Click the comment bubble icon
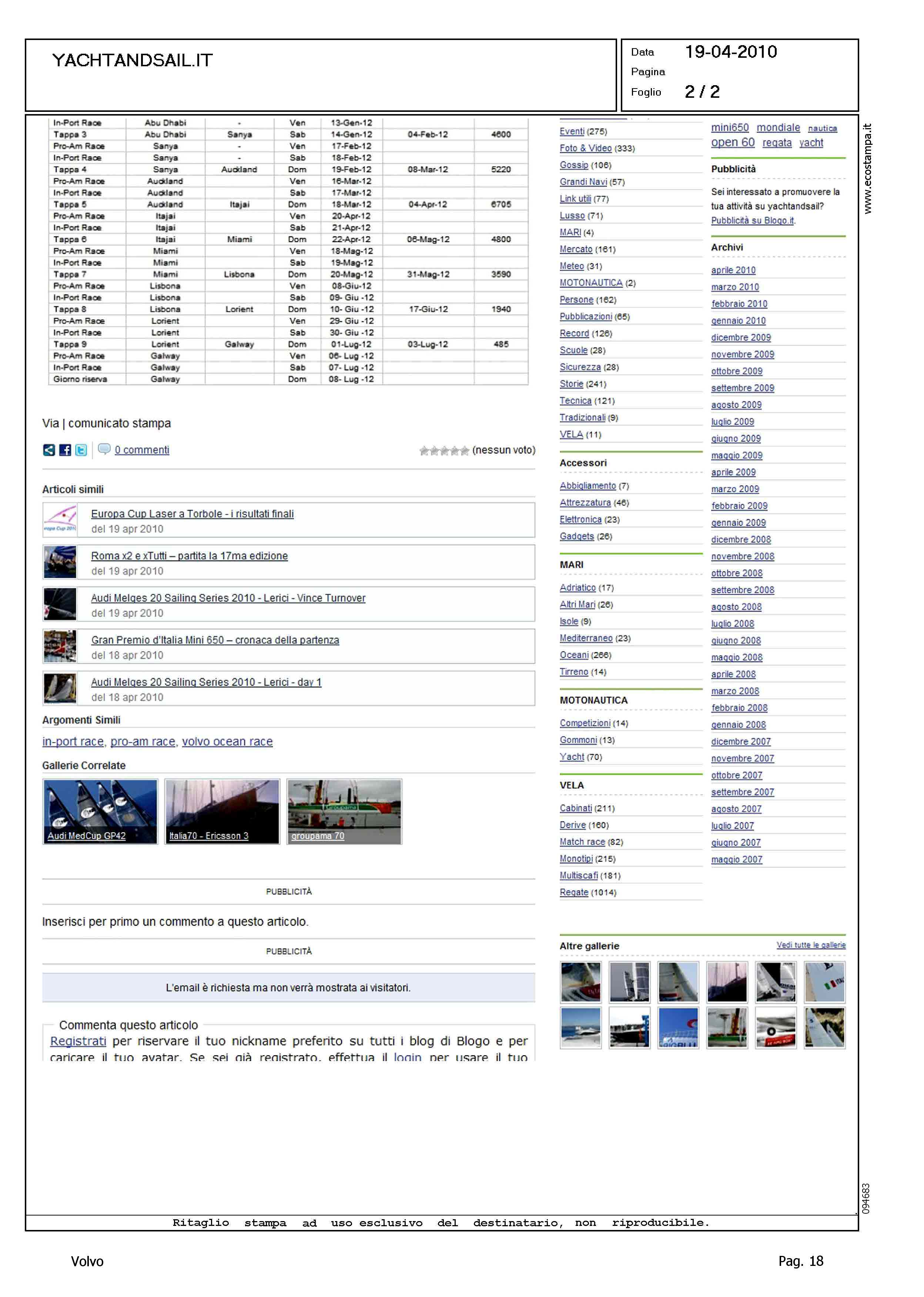 click(104, 449)
